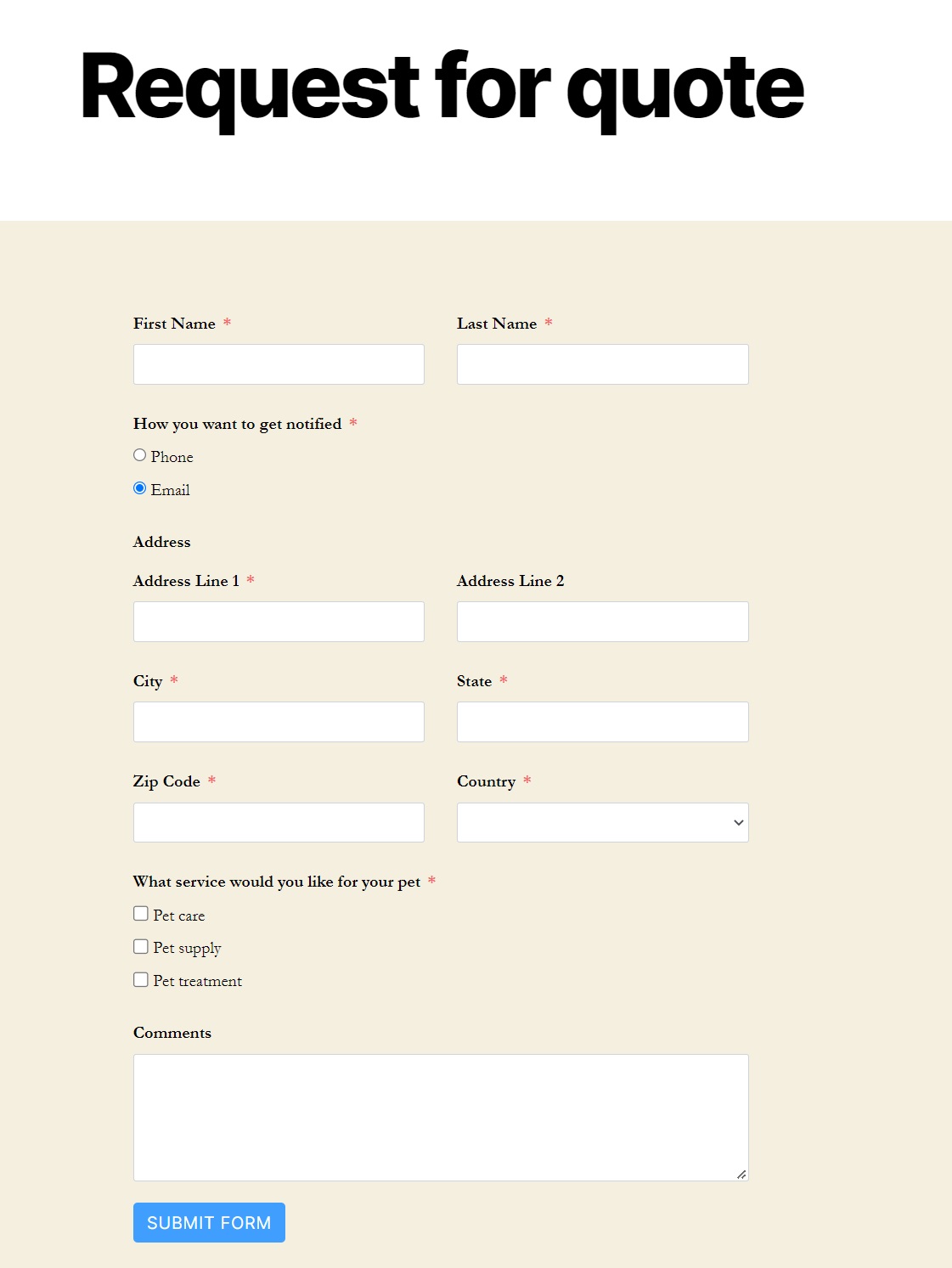Click the "City" label
Viewport: 952px width, 1268px height.
point(148,682)
